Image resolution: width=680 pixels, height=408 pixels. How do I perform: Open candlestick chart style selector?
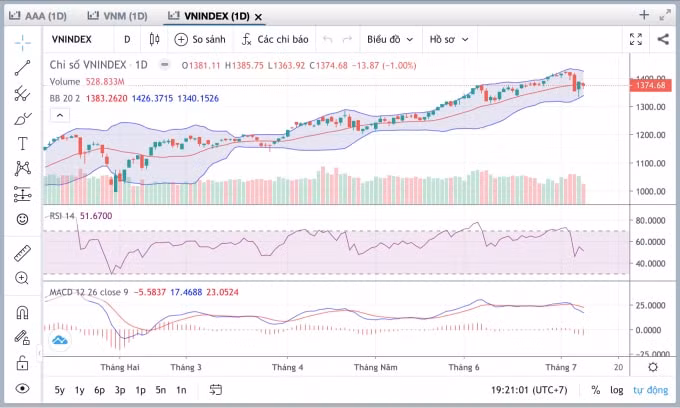click(154, 39)
